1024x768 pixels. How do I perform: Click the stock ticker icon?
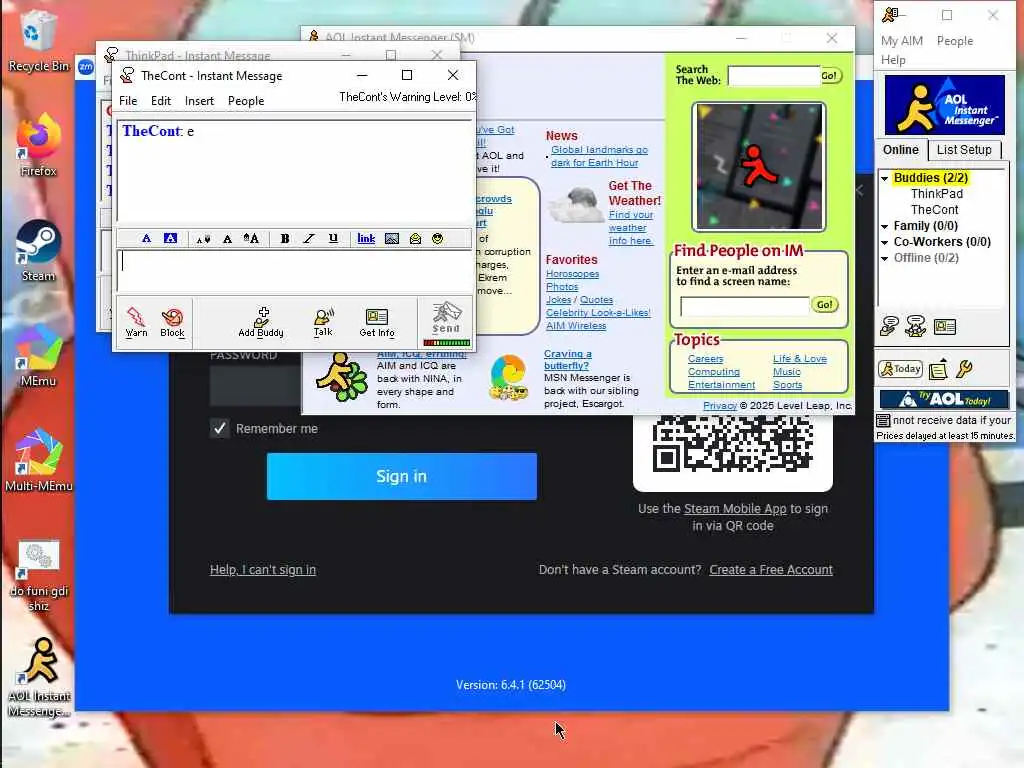(x=883, y=420)
